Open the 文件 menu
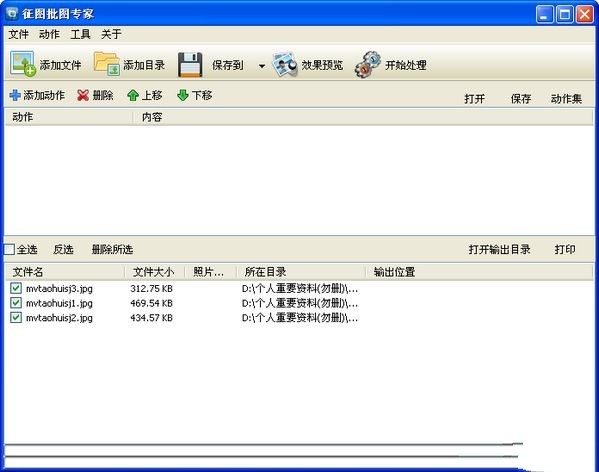 18,34
